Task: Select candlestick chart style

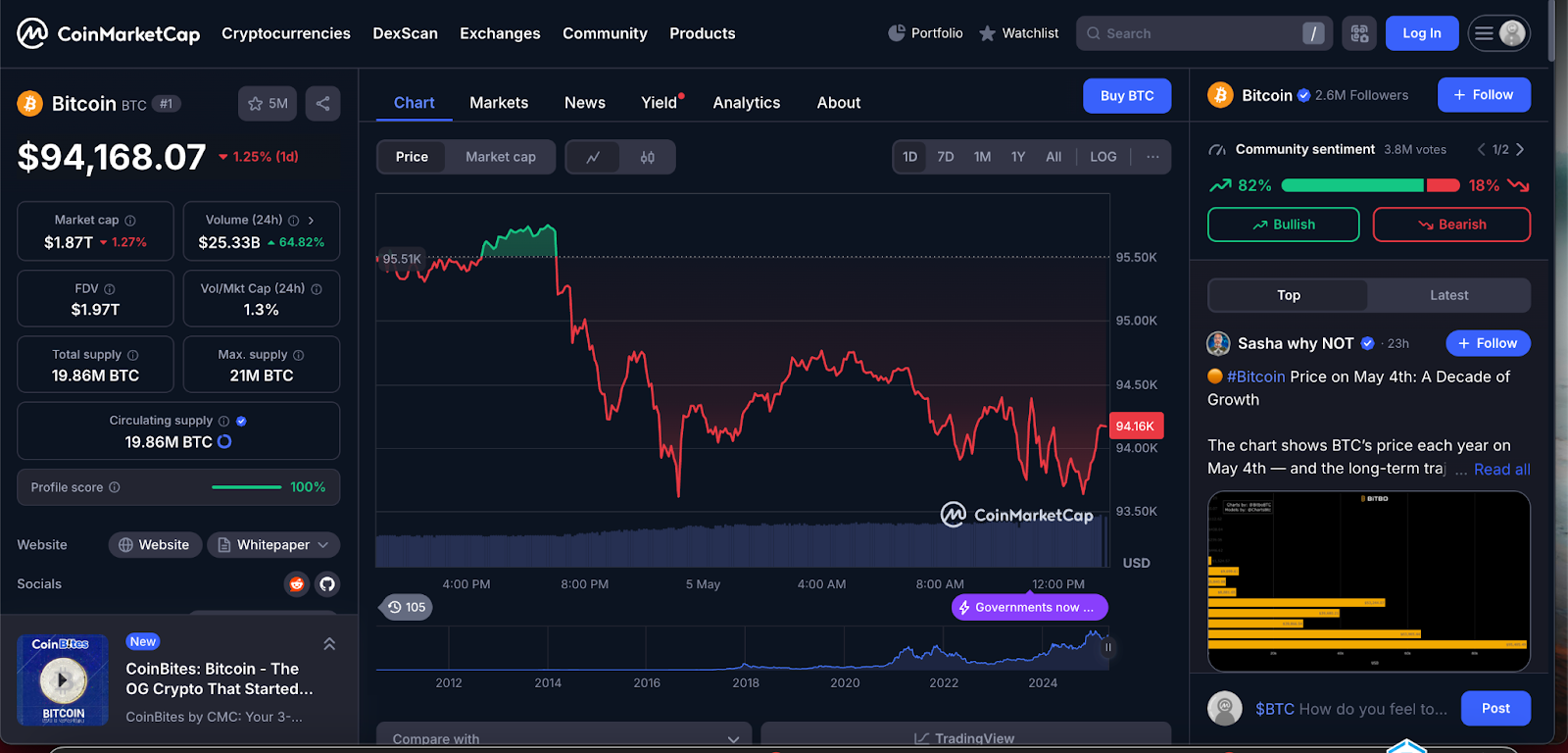Action: pos(648,157)
